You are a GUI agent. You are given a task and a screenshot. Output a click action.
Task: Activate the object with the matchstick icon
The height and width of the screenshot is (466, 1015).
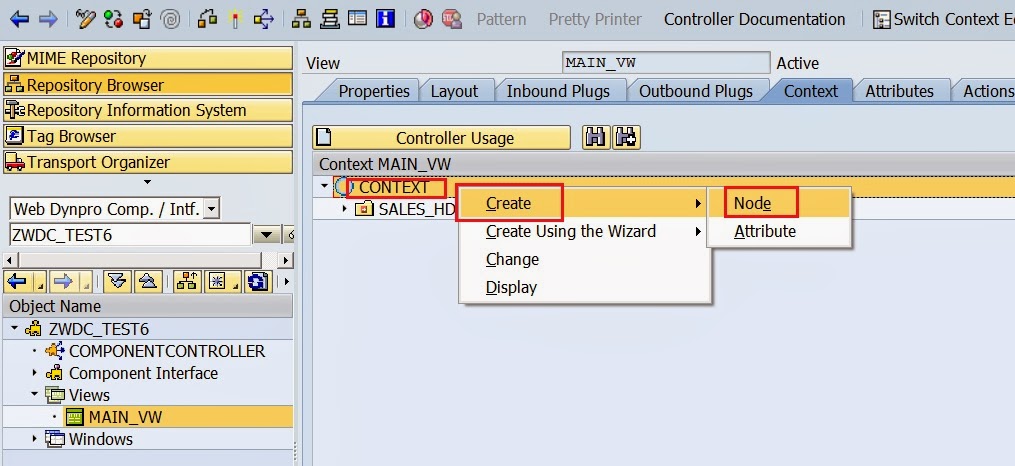pyautogui.click(x=235, y=19)
